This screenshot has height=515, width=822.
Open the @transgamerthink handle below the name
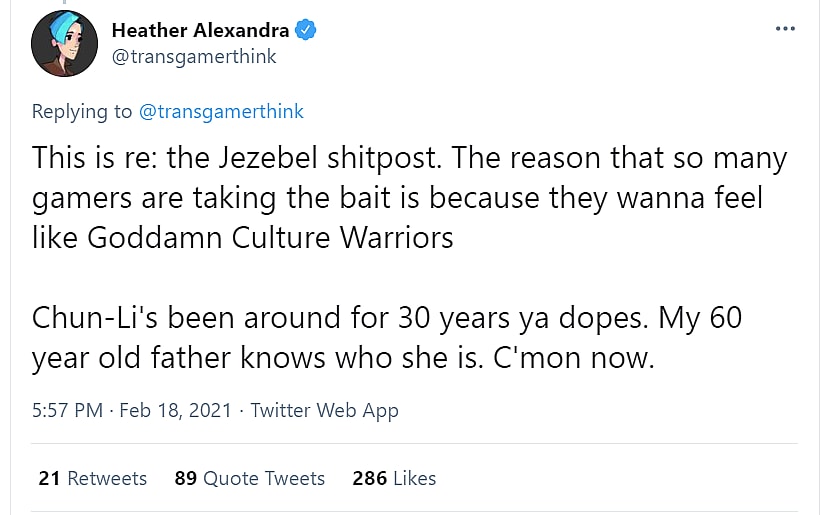point(194,57)
